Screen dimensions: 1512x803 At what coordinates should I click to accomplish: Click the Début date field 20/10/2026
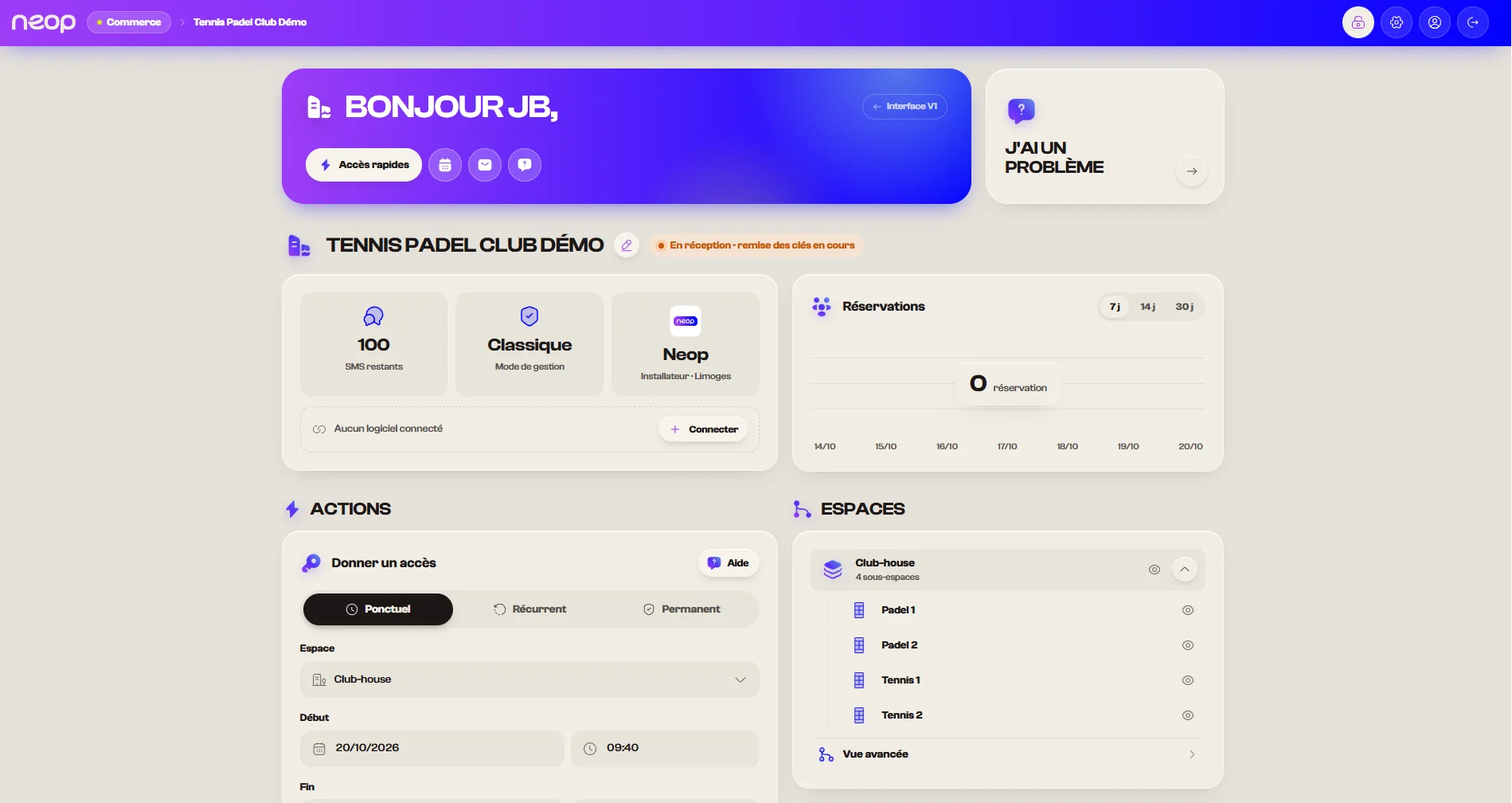point(432,749)
